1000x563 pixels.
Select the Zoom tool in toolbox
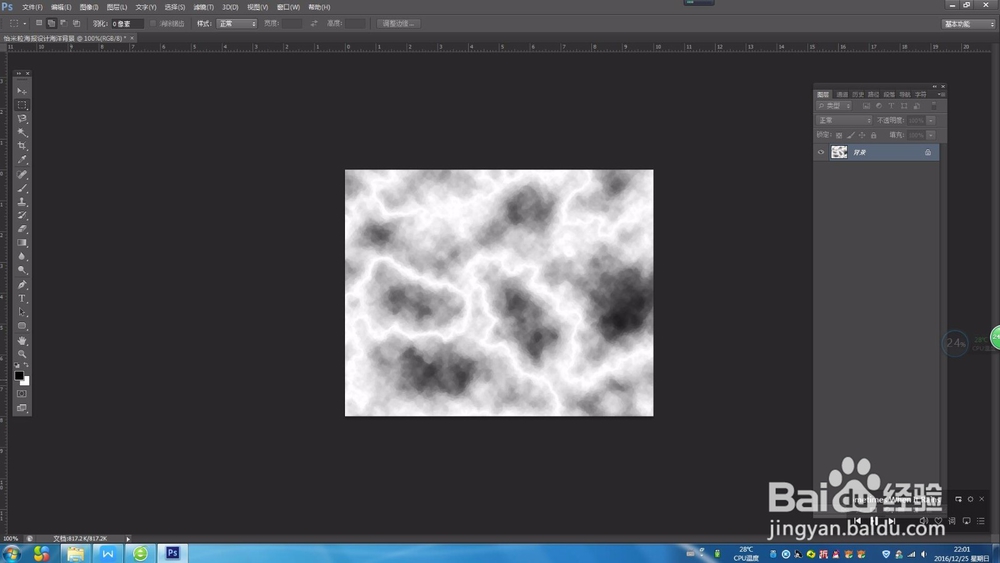(x=22, y=354)
